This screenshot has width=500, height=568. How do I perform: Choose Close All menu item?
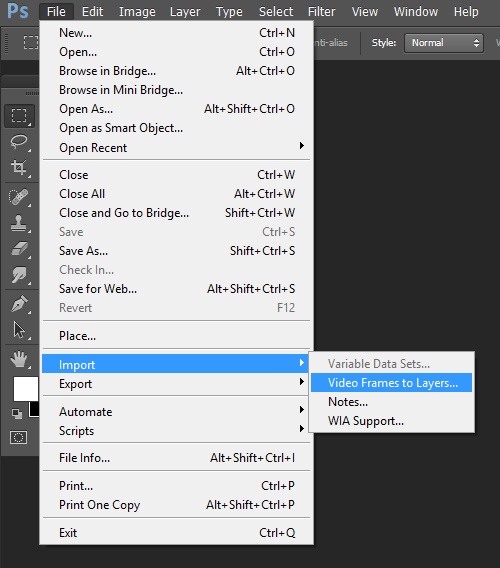176,193
